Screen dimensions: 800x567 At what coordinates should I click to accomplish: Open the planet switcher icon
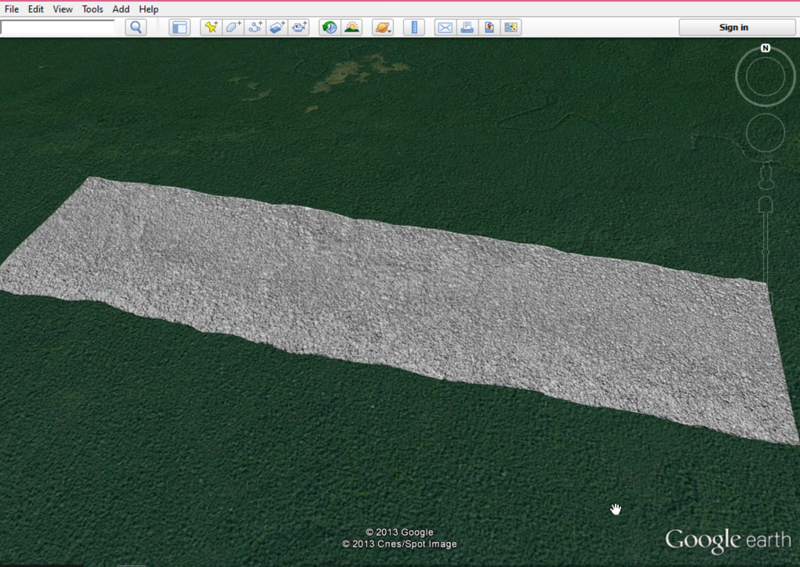pos(382,27)
